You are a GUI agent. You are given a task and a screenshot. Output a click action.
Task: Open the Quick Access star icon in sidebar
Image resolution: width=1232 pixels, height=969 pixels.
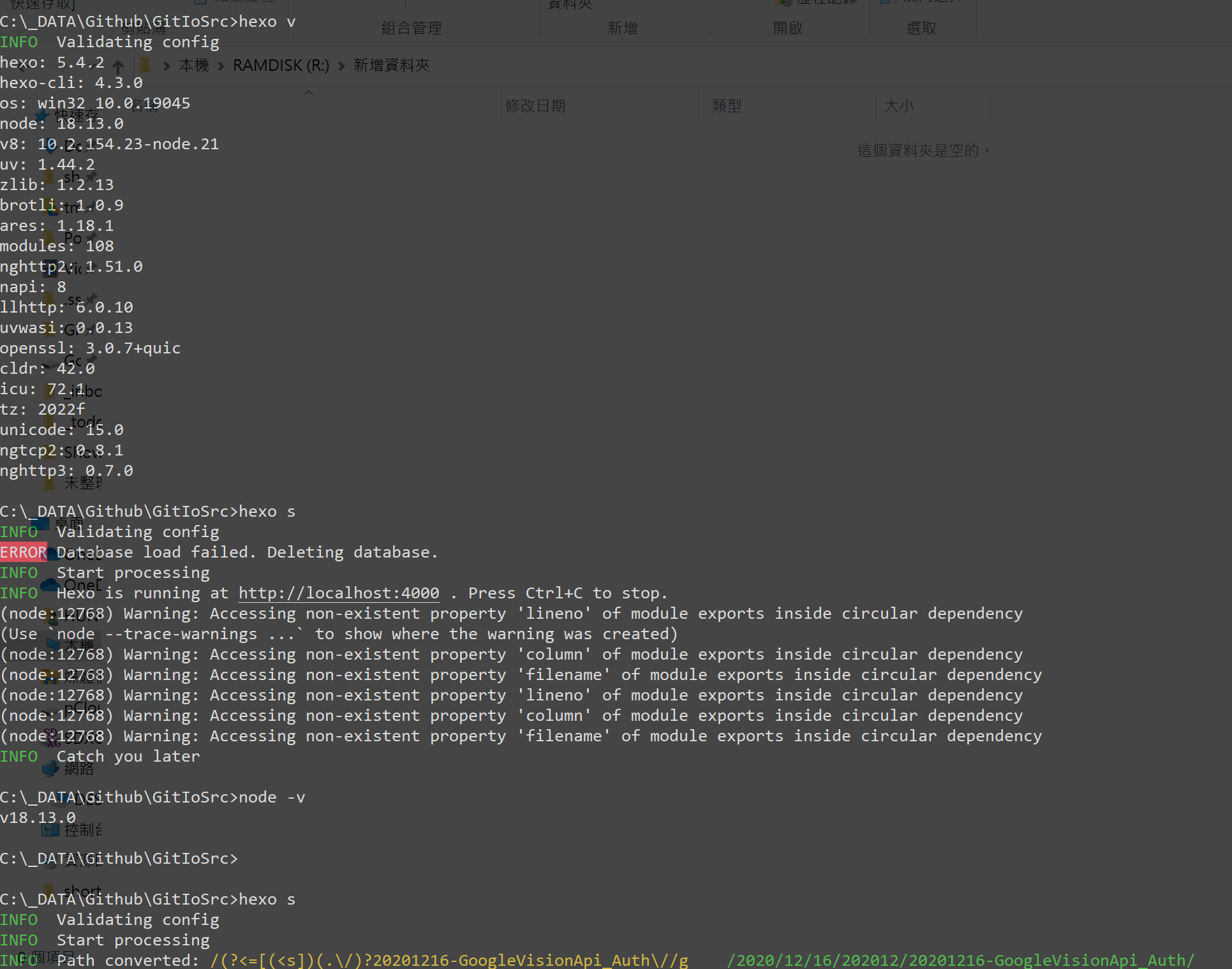coord(43,117)
